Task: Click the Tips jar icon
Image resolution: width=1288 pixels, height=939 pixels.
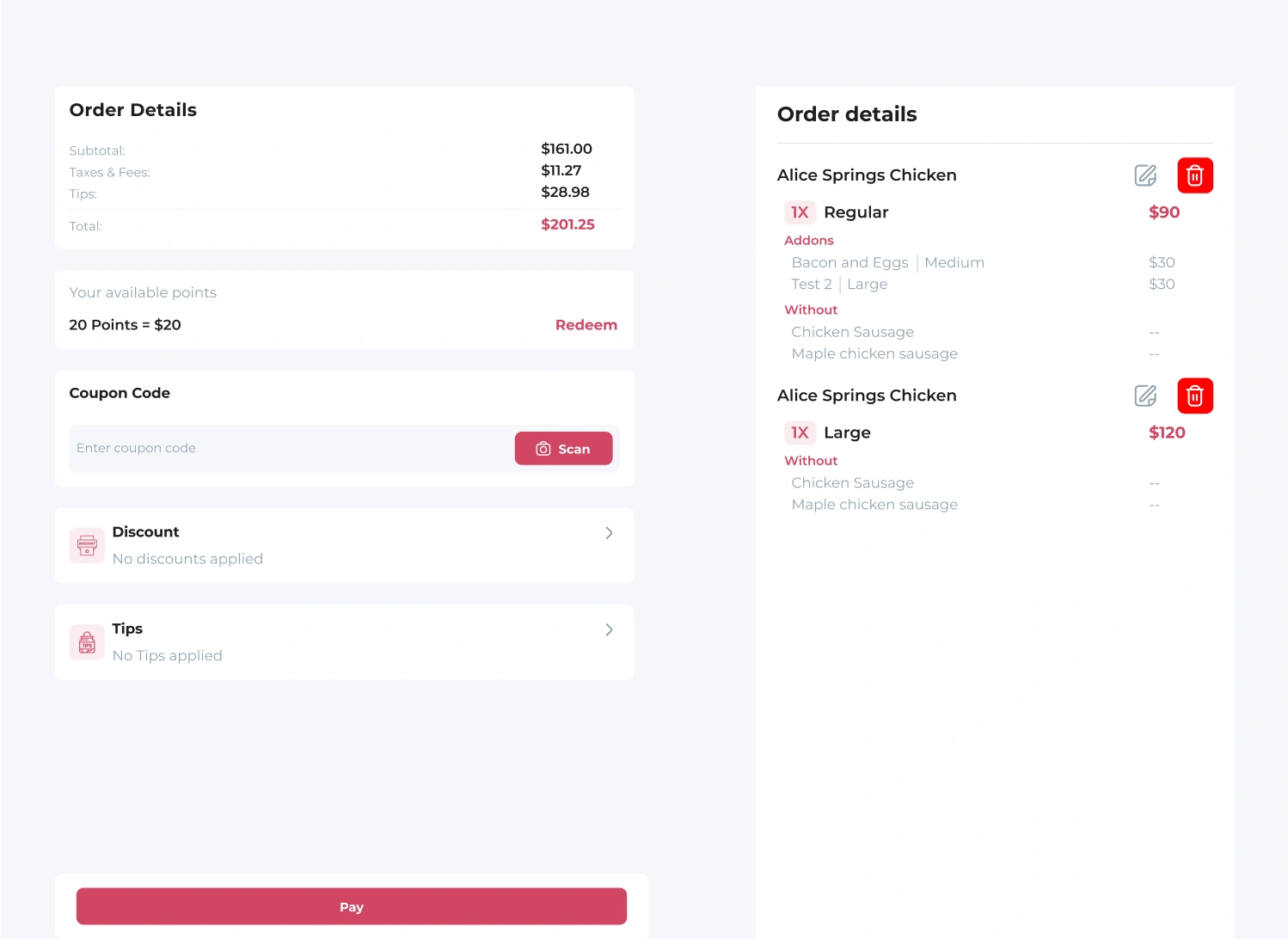Action: 87,642
